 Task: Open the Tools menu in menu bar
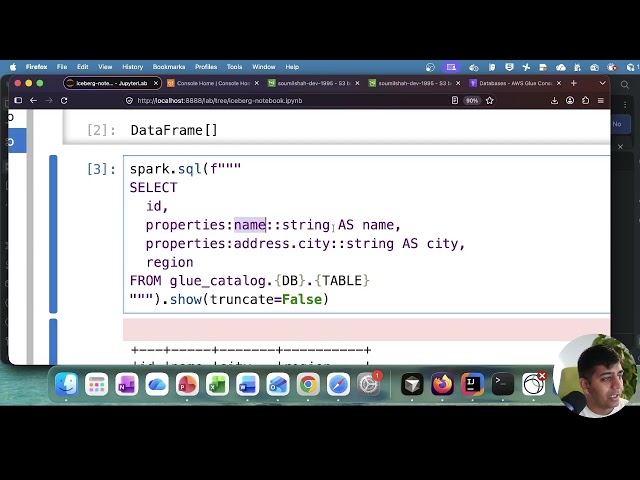(234, 67)
